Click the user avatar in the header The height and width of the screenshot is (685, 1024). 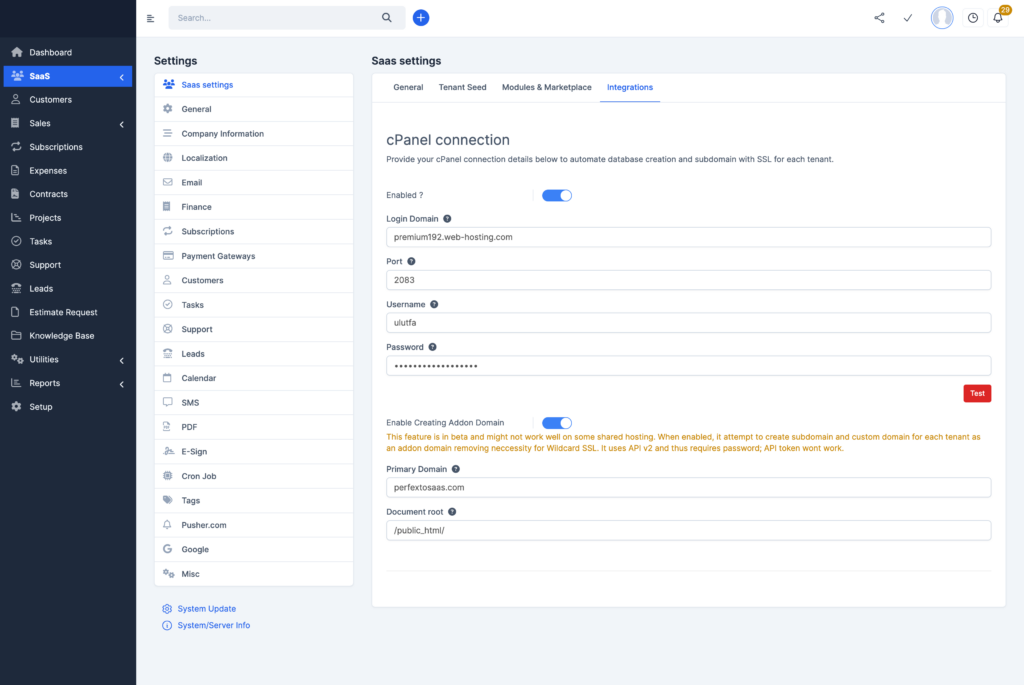click(941, 17)
